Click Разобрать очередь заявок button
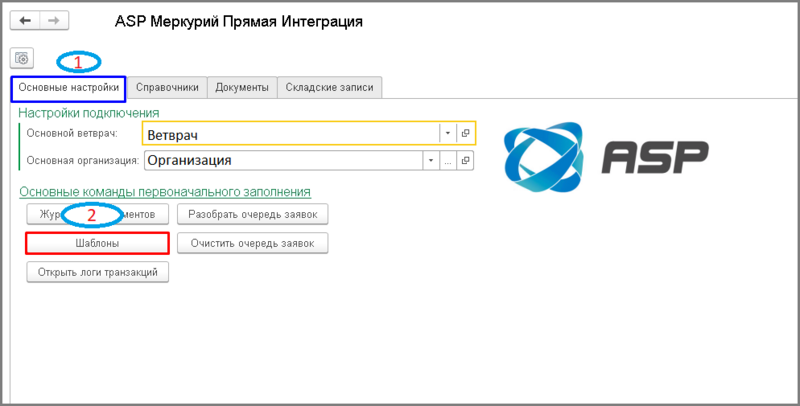The image size is (800, 406). point(252,214)
